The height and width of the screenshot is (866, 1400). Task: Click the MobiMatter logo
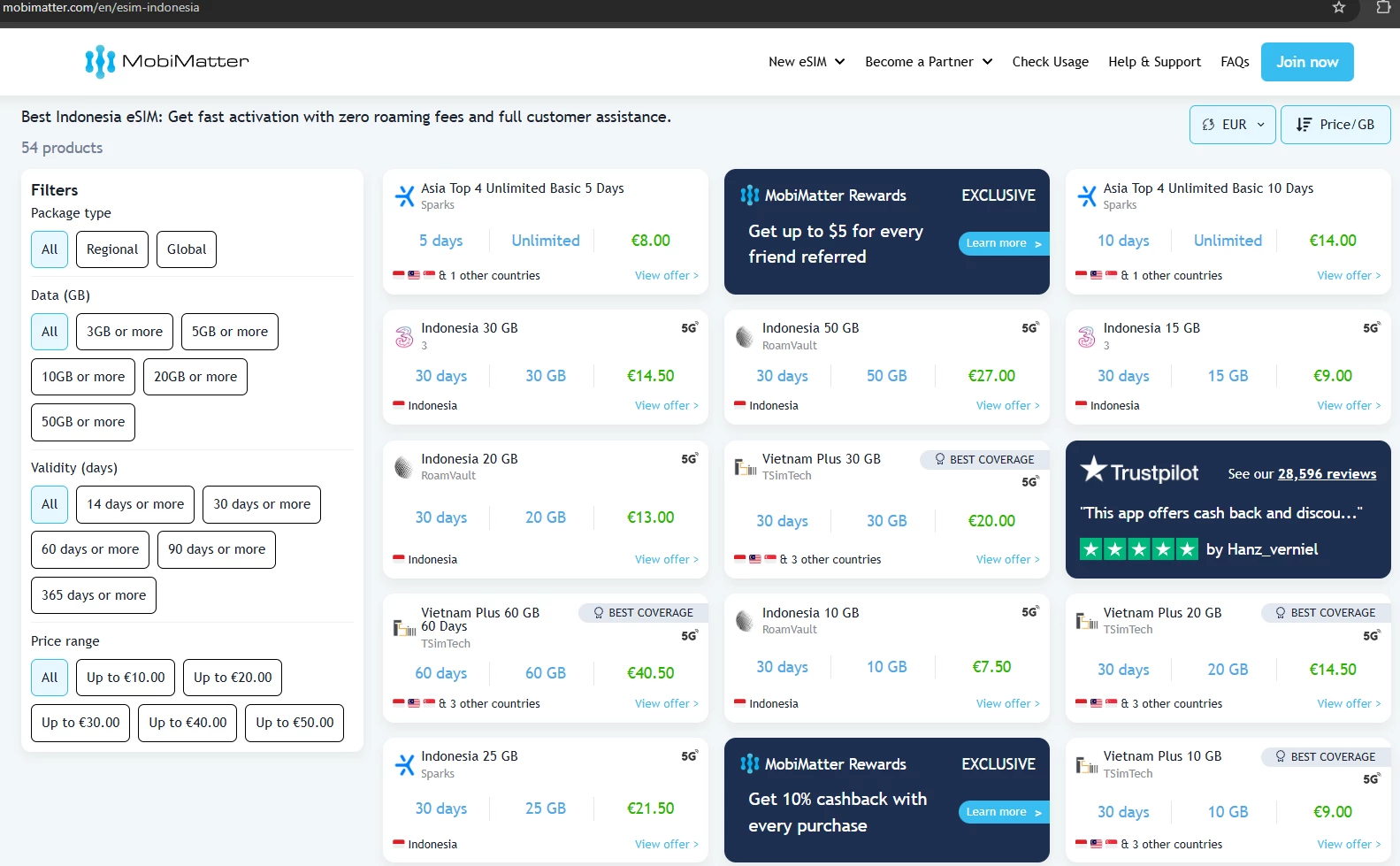coord(167,61)
